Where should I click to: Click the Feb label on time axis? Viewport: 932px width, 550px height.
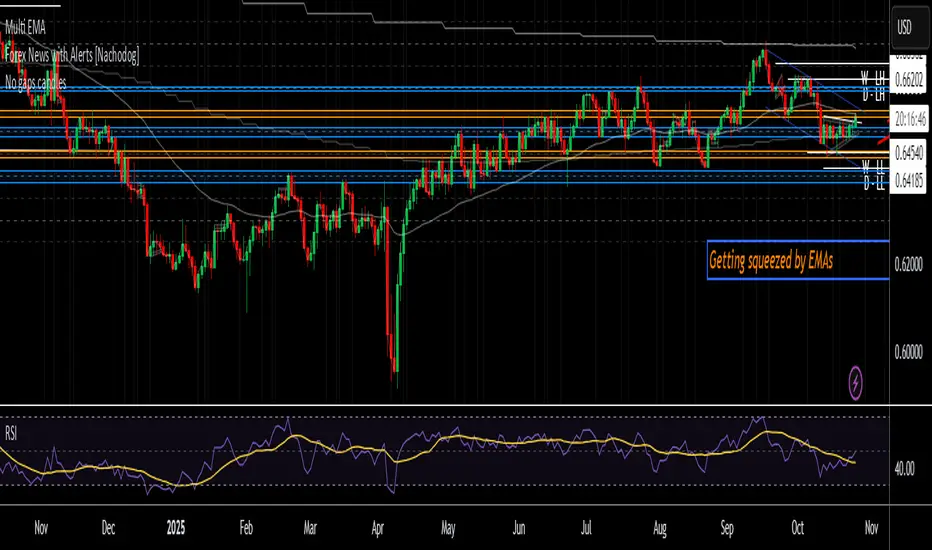246,527
